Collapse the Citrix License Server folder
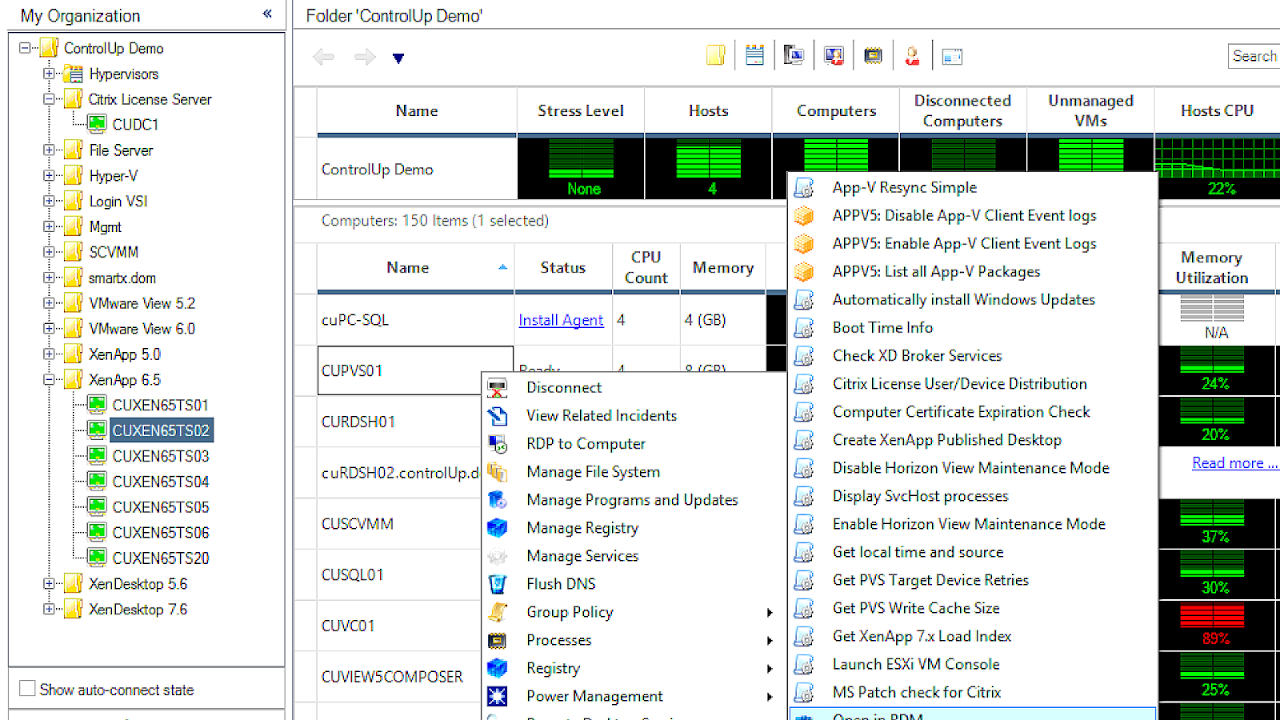 [x=49, y=99]
